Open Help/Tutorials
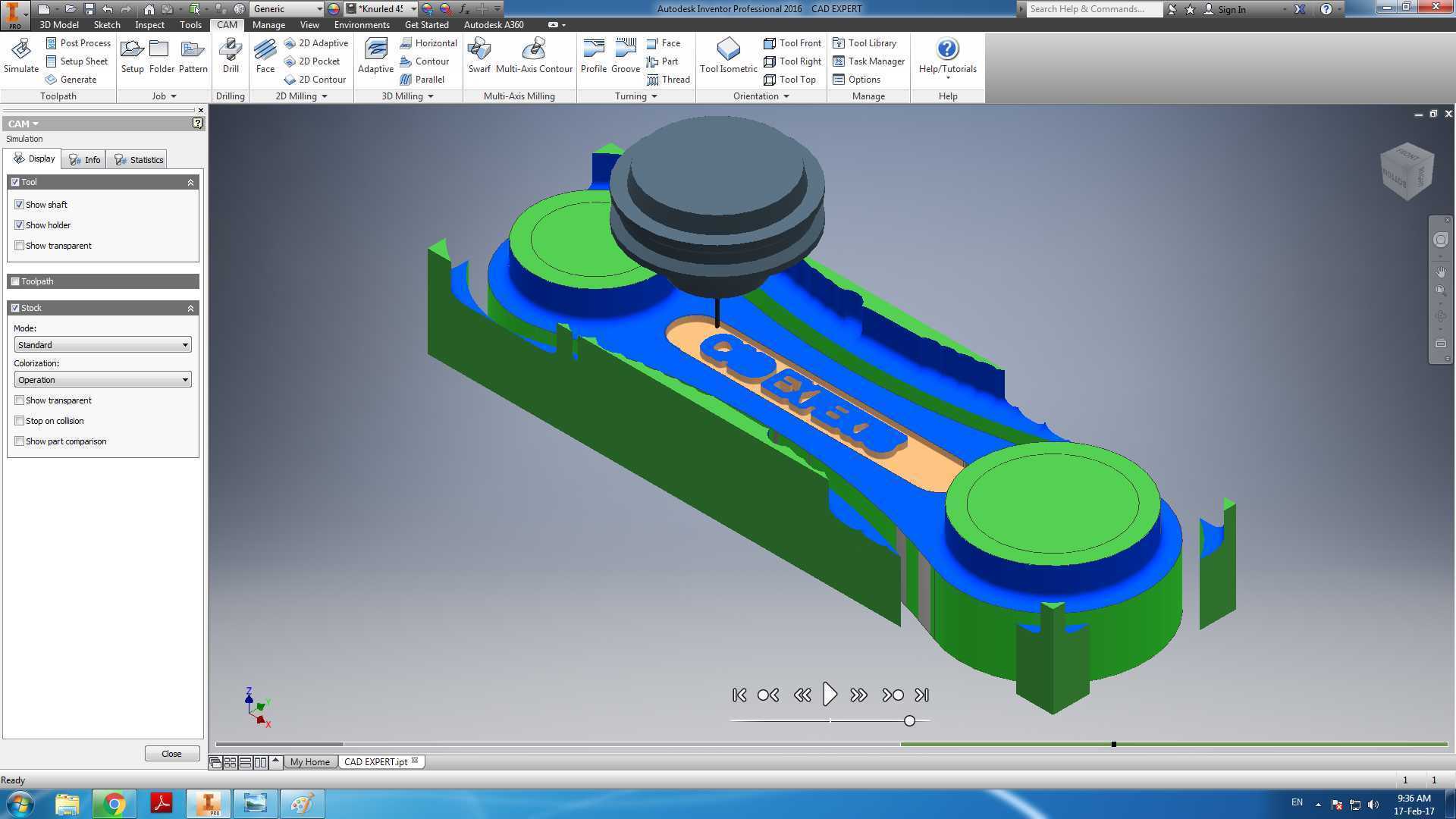The height and width of the screenshot is (819, 1456). (x=947, y=58)
